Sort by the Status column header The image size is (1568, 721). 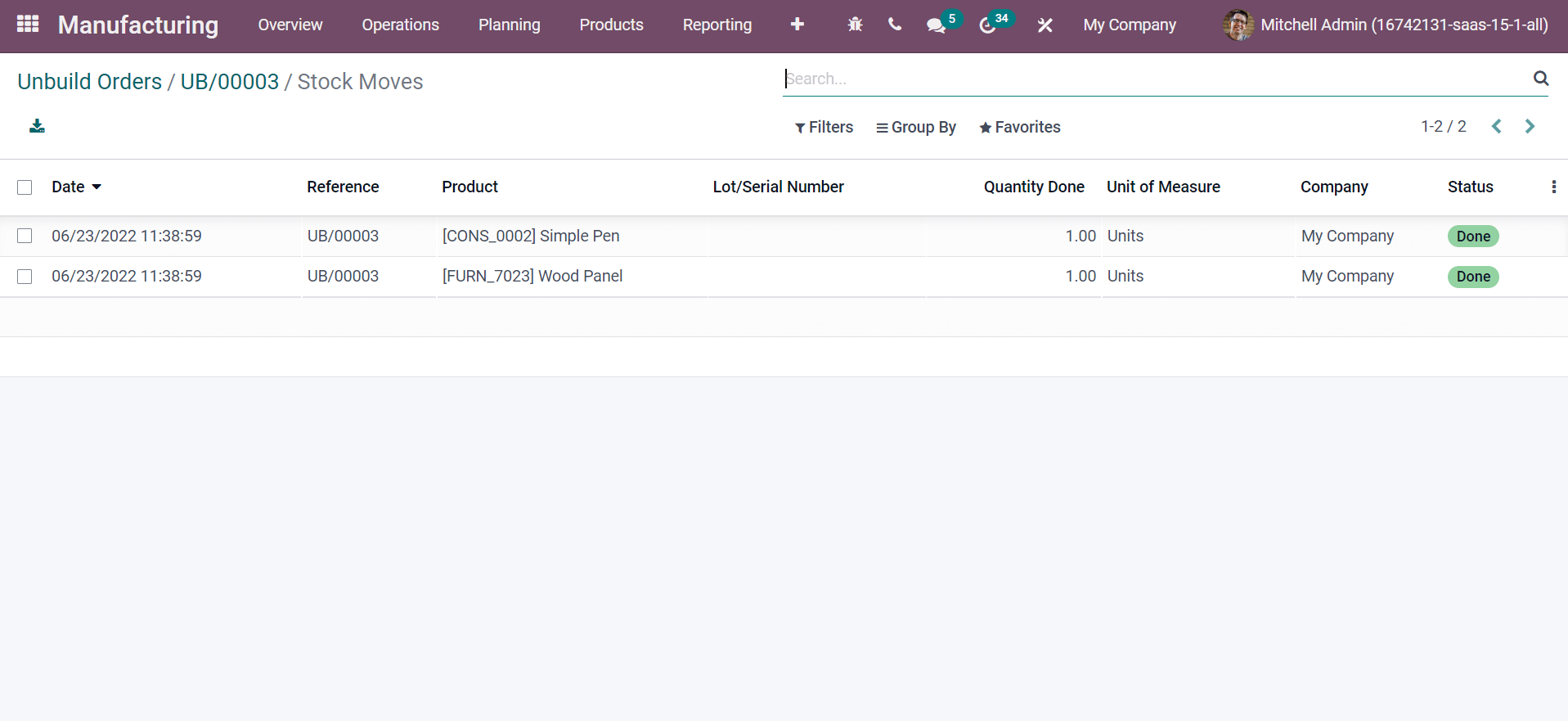[1471, 187]
